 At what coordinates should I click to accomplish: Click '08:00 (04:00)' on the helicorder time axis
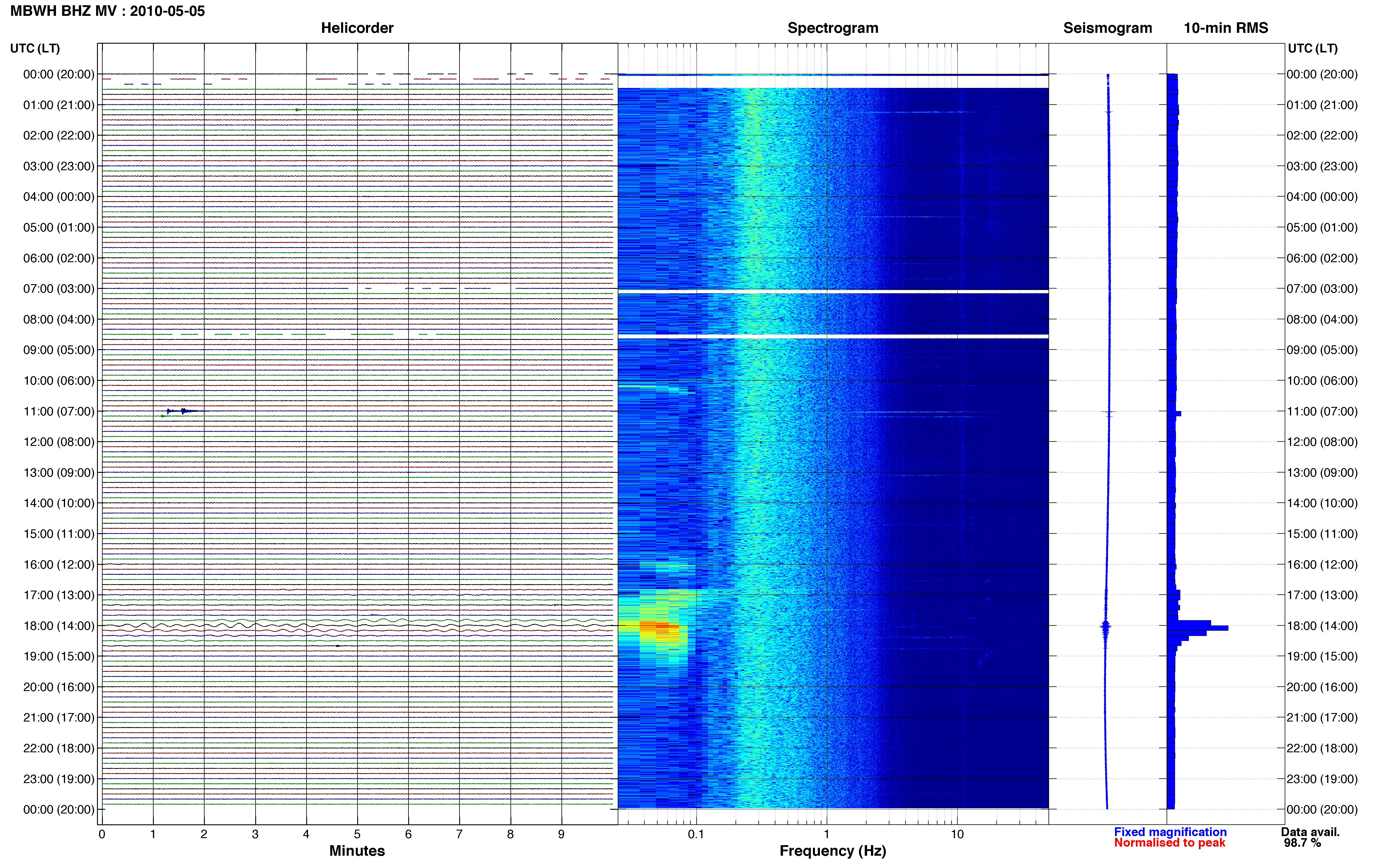tap(59, 319)
